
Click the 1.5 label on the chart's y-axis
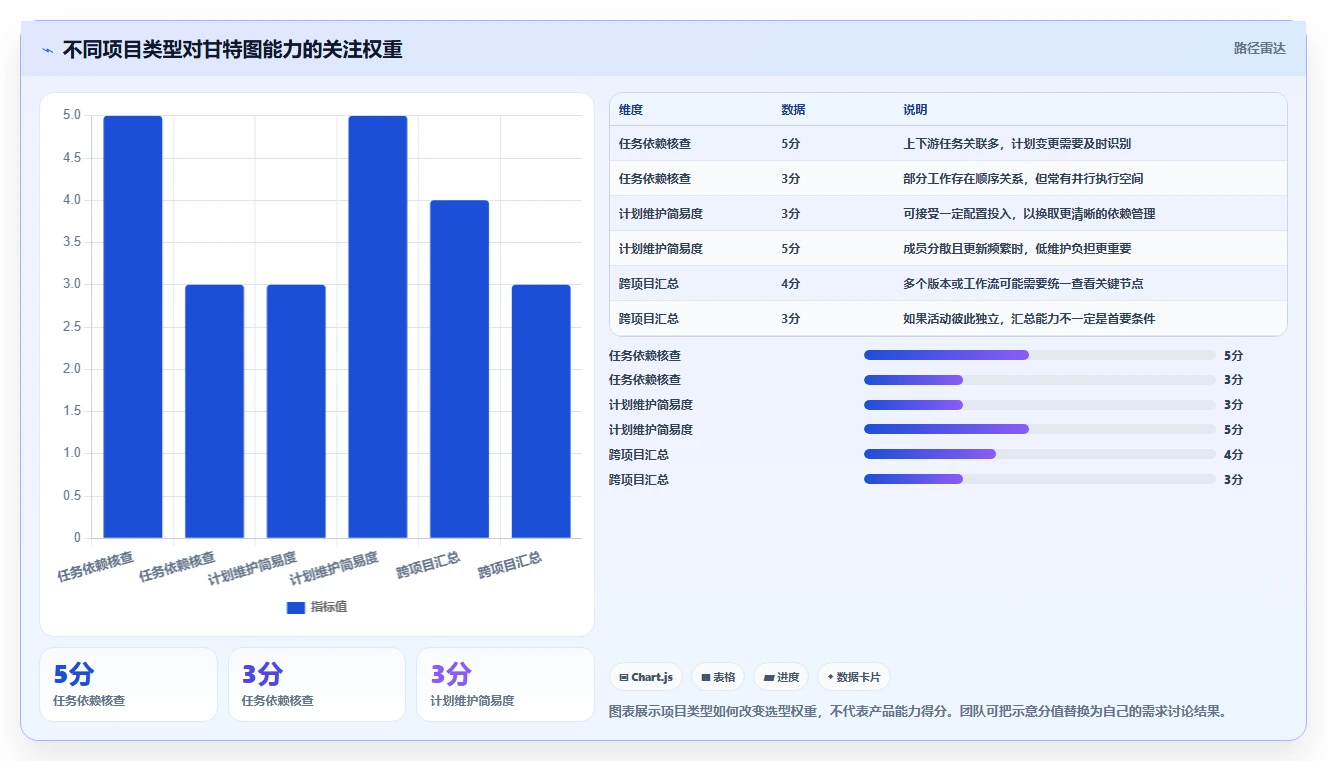[72, 411]
